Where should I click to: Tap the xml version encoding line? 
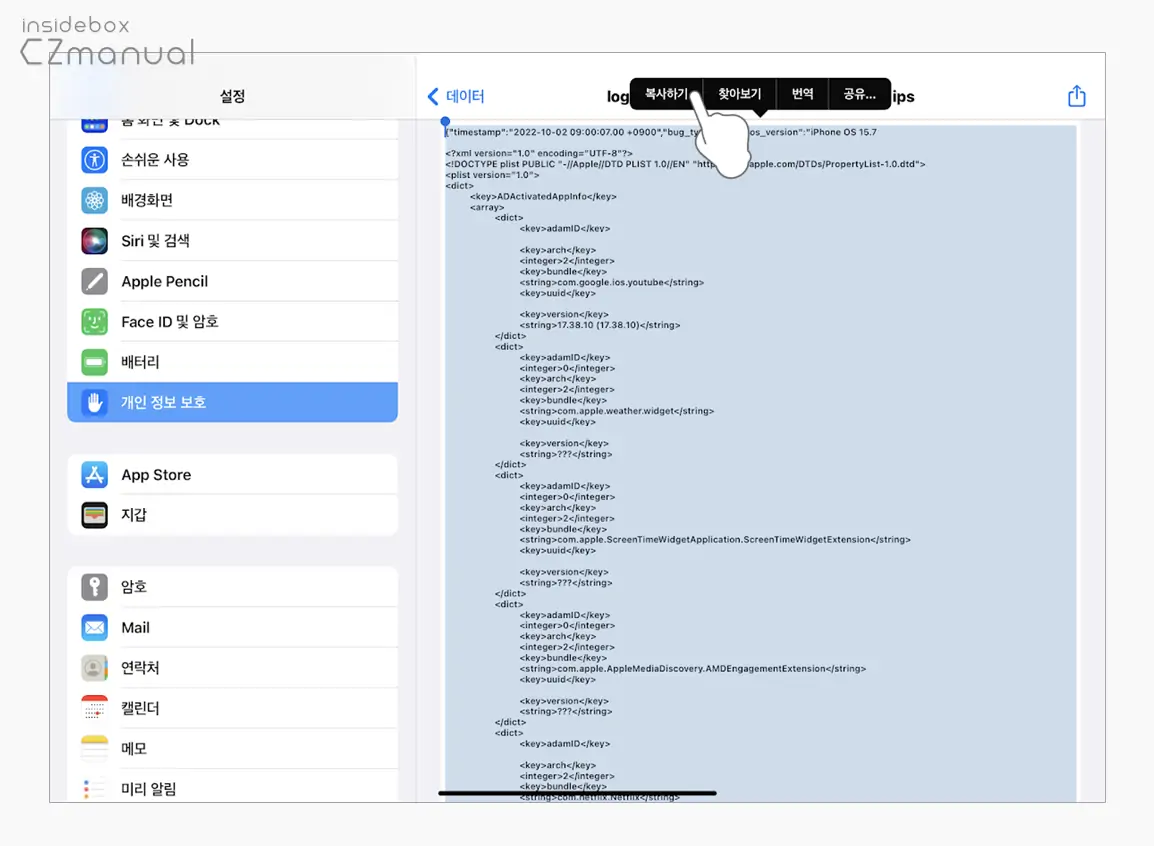[539, 153]
